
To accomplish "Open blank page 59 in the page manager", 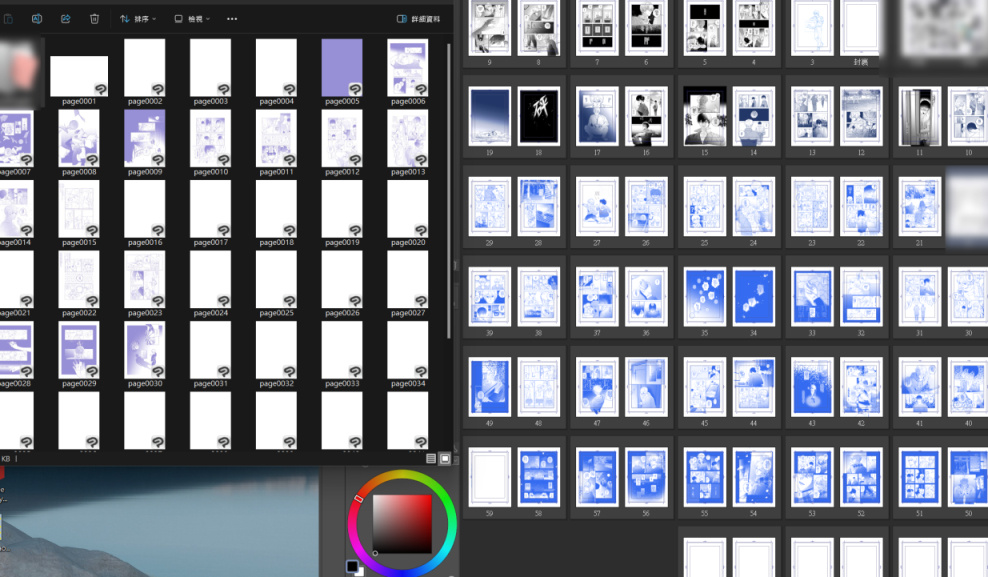I will tap(490, 477).
